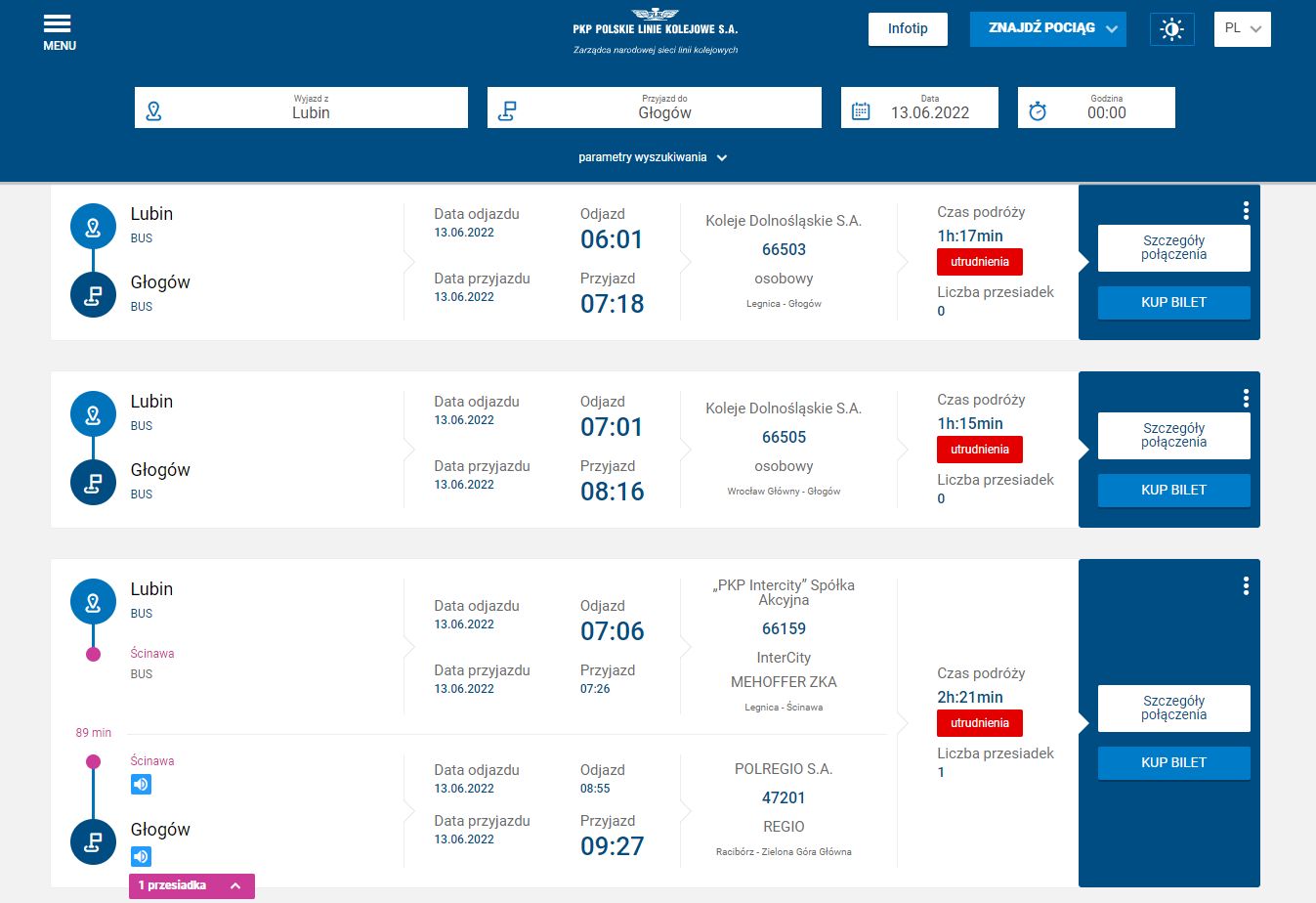Click speaker icon under Głogów in last connection

click(142, 857)
